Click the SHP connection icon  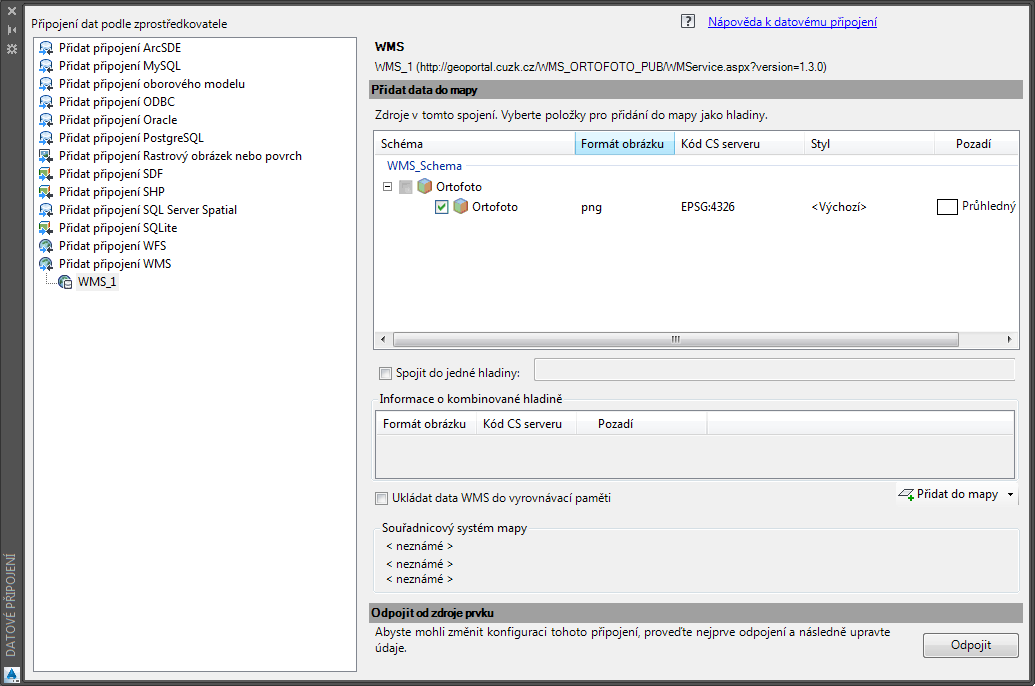point(46,192)
